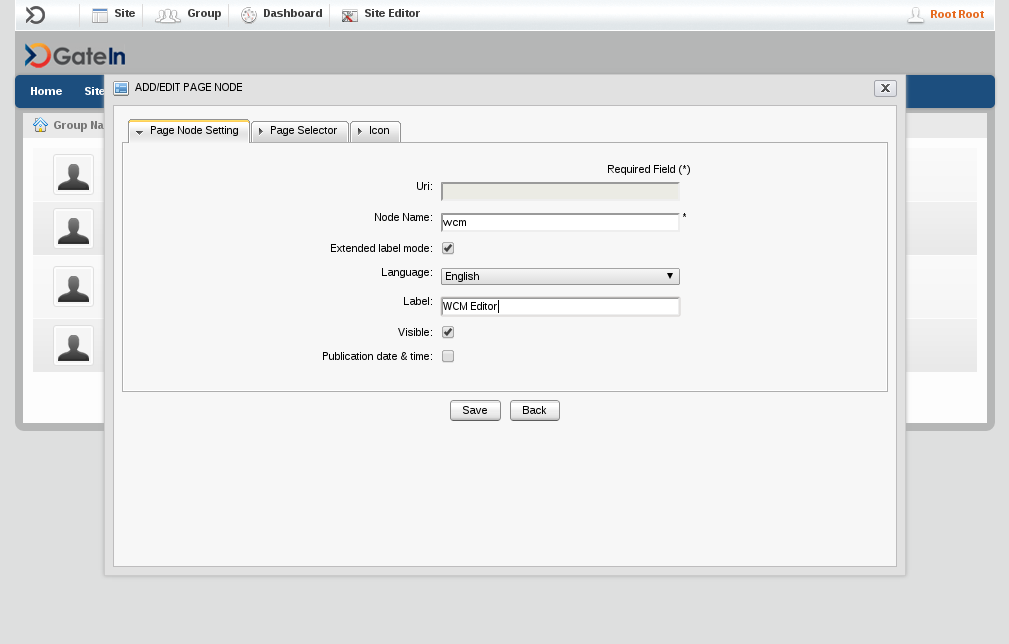Open the Site menu
The width and height of the screenshot is (1009, 644).
tap(124, 14)
